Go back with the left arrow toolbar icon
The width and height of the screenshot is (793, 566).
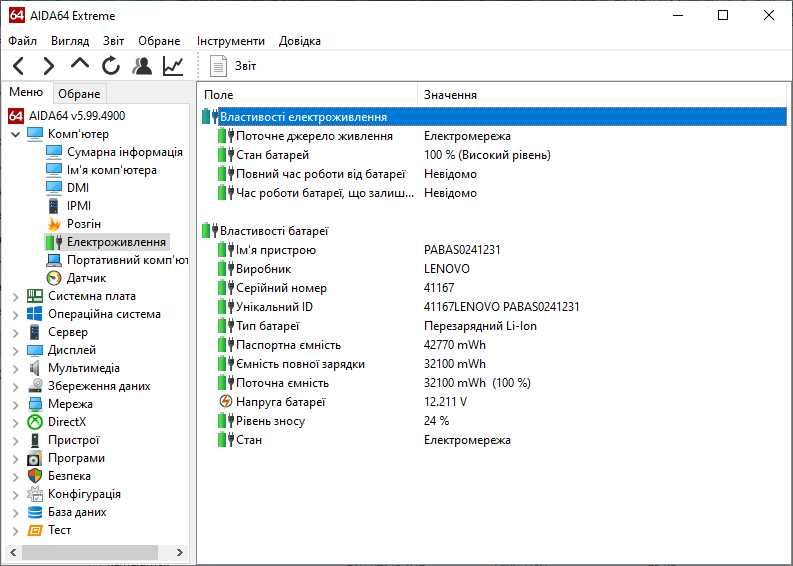pyautogui.click(x=18, y=66)
